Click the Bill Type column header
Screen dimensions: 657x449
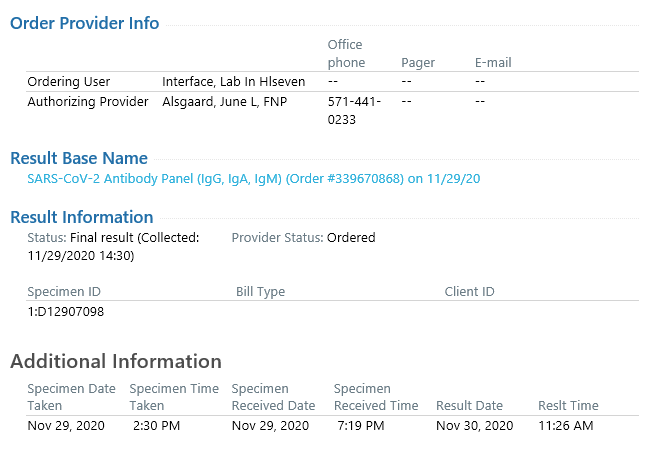[260, 292]
